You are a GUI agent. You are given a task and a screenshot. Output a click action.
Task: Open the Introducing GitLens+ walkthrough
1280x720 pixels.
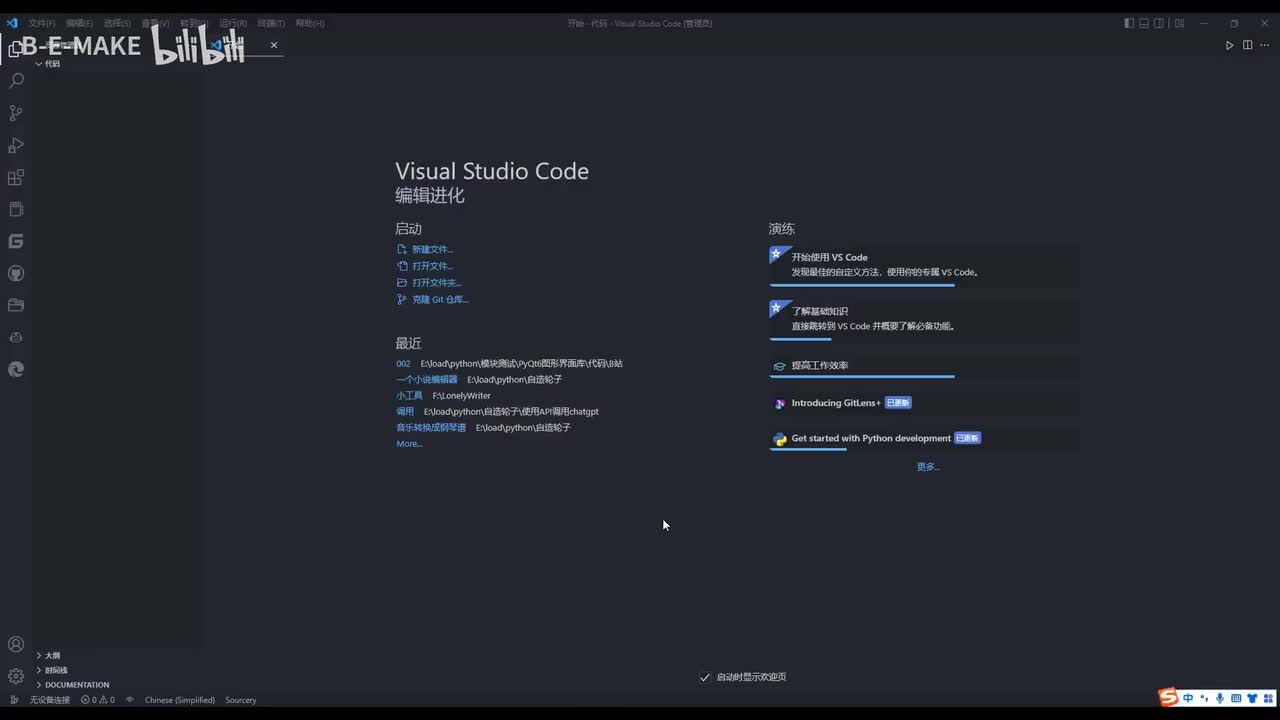coord(924,403)
